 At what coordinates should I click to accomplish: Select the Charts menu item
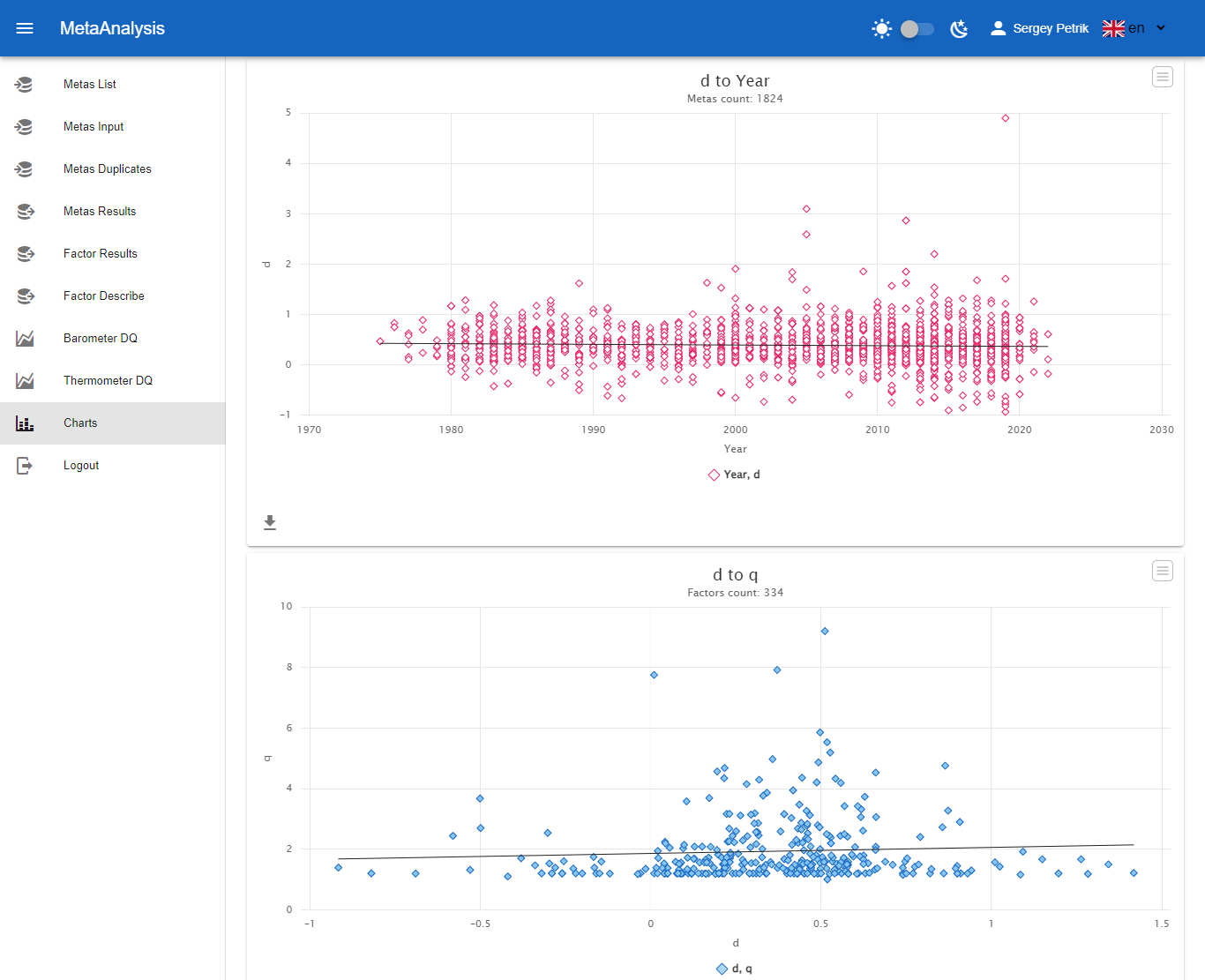[112, 423]
